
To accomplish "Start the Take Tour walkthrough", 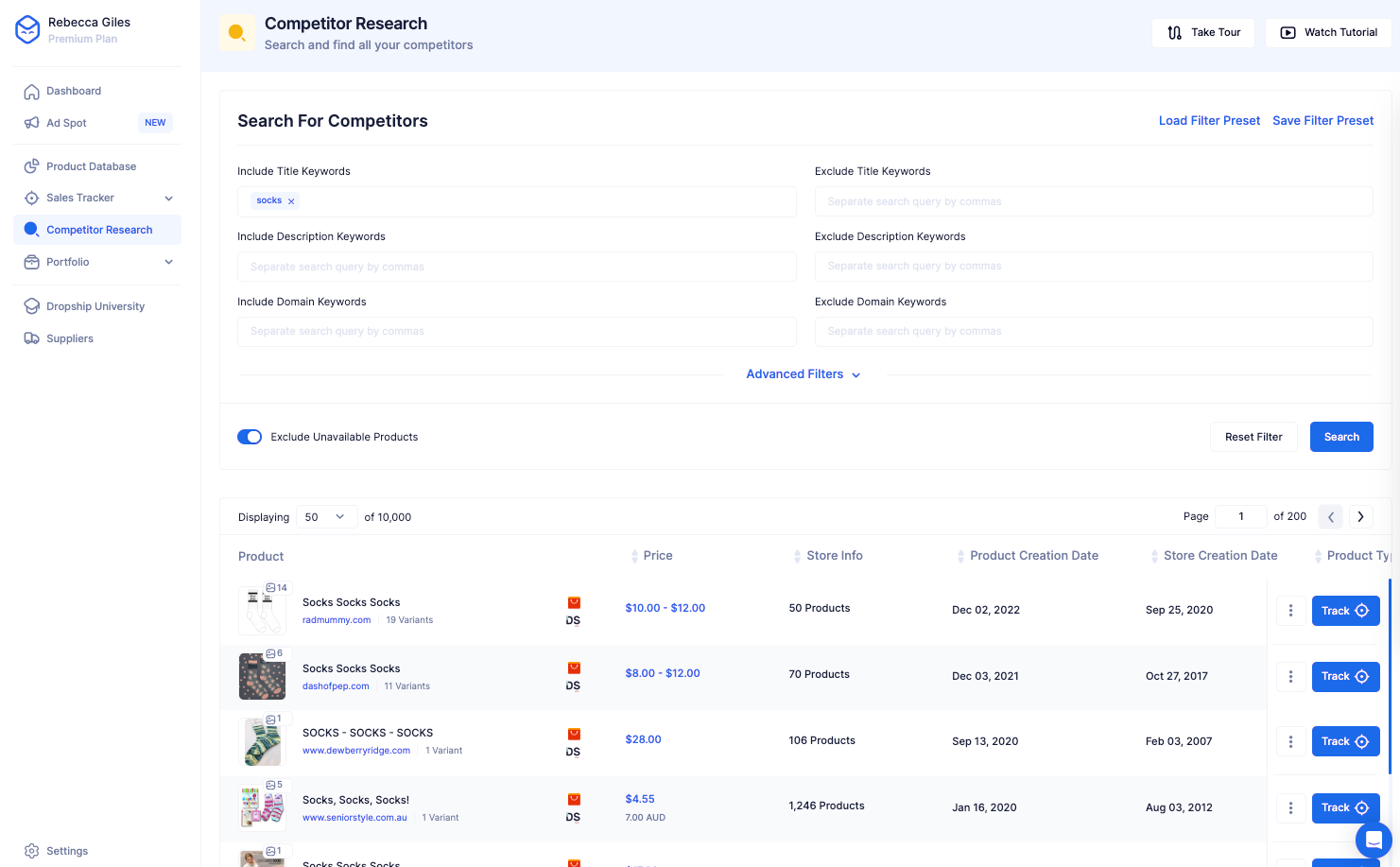I will click(x=1203, y=32).
